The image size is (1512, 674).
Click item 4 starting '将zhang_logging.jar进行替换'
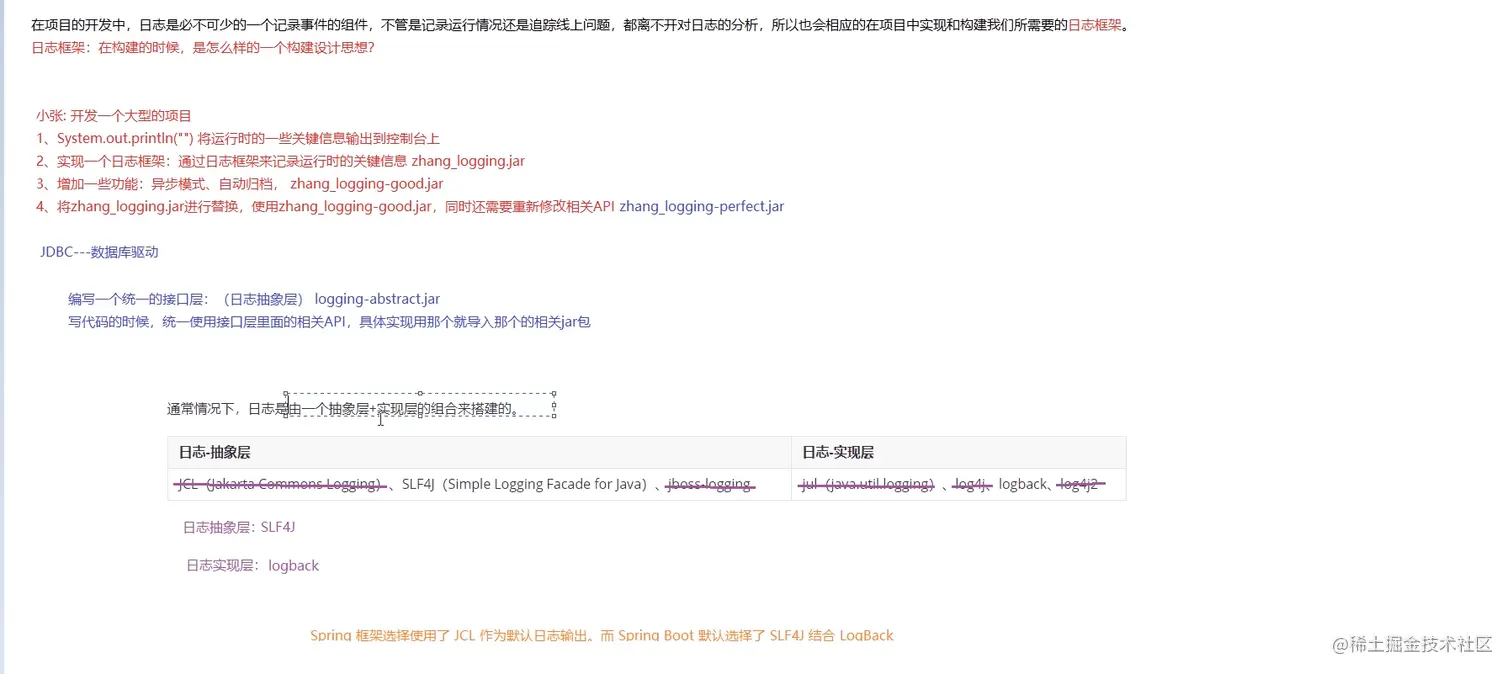pos(410,207)
